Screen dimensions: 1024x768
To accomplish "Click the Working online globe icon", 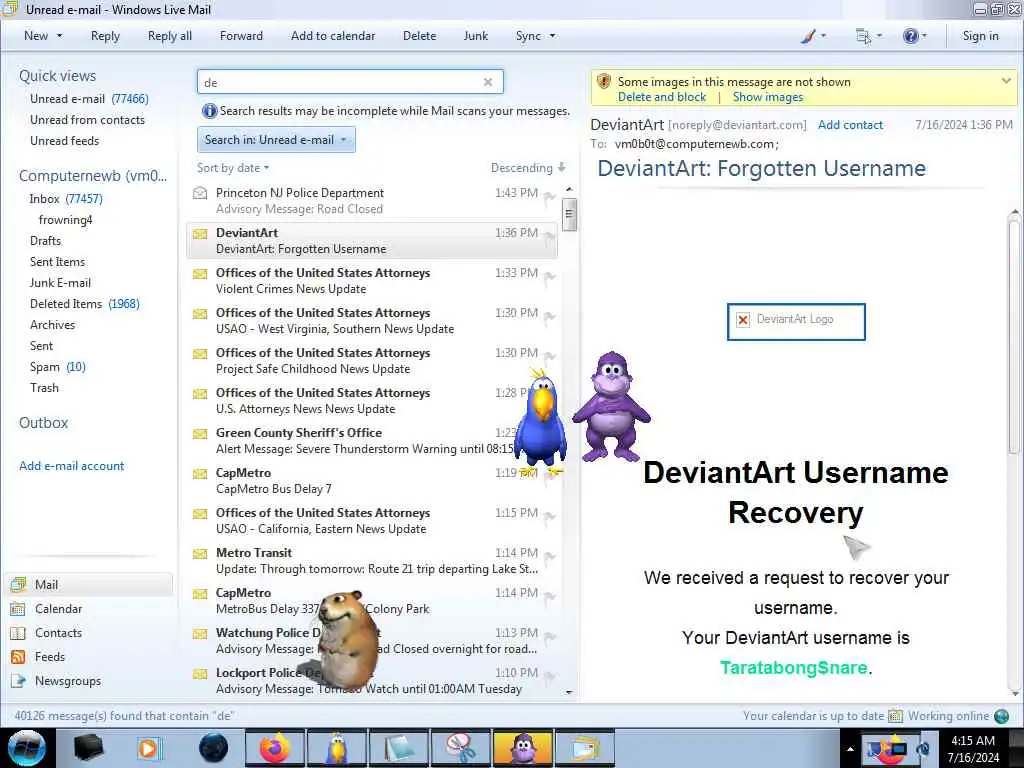I will tap(1001, 716).
